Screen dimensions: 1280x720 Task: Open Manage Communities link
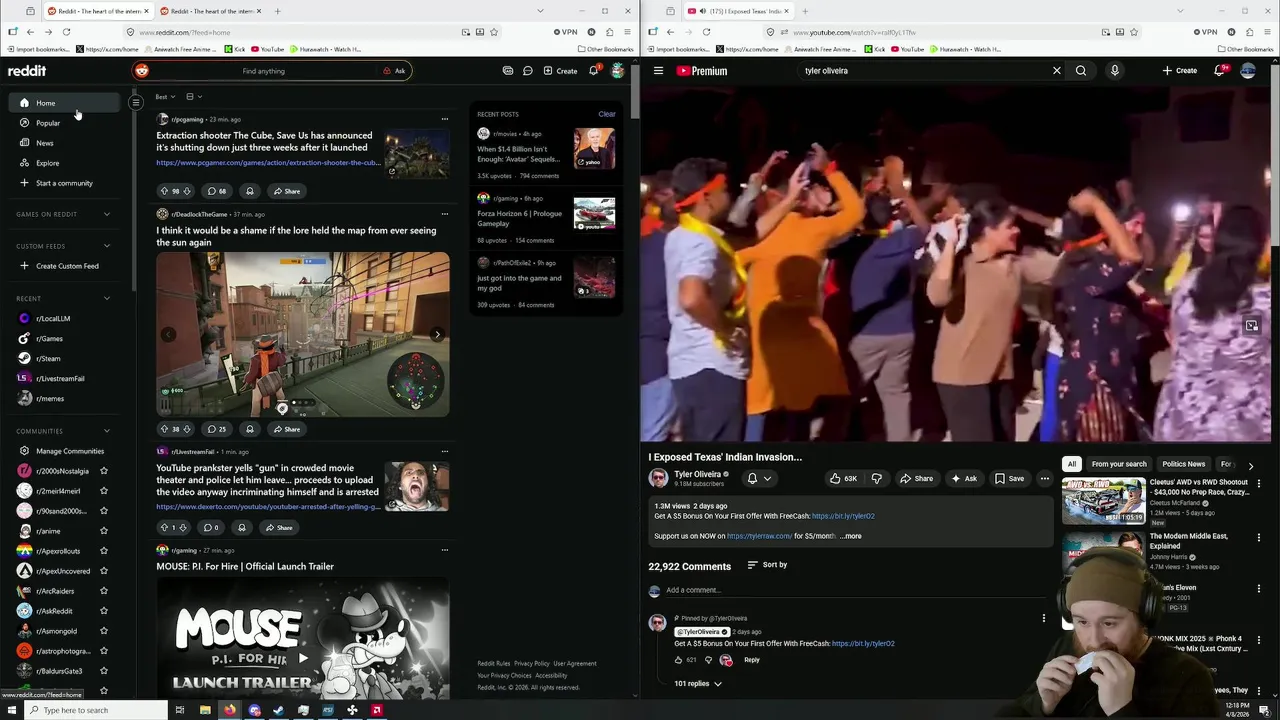tap(68, 451)
